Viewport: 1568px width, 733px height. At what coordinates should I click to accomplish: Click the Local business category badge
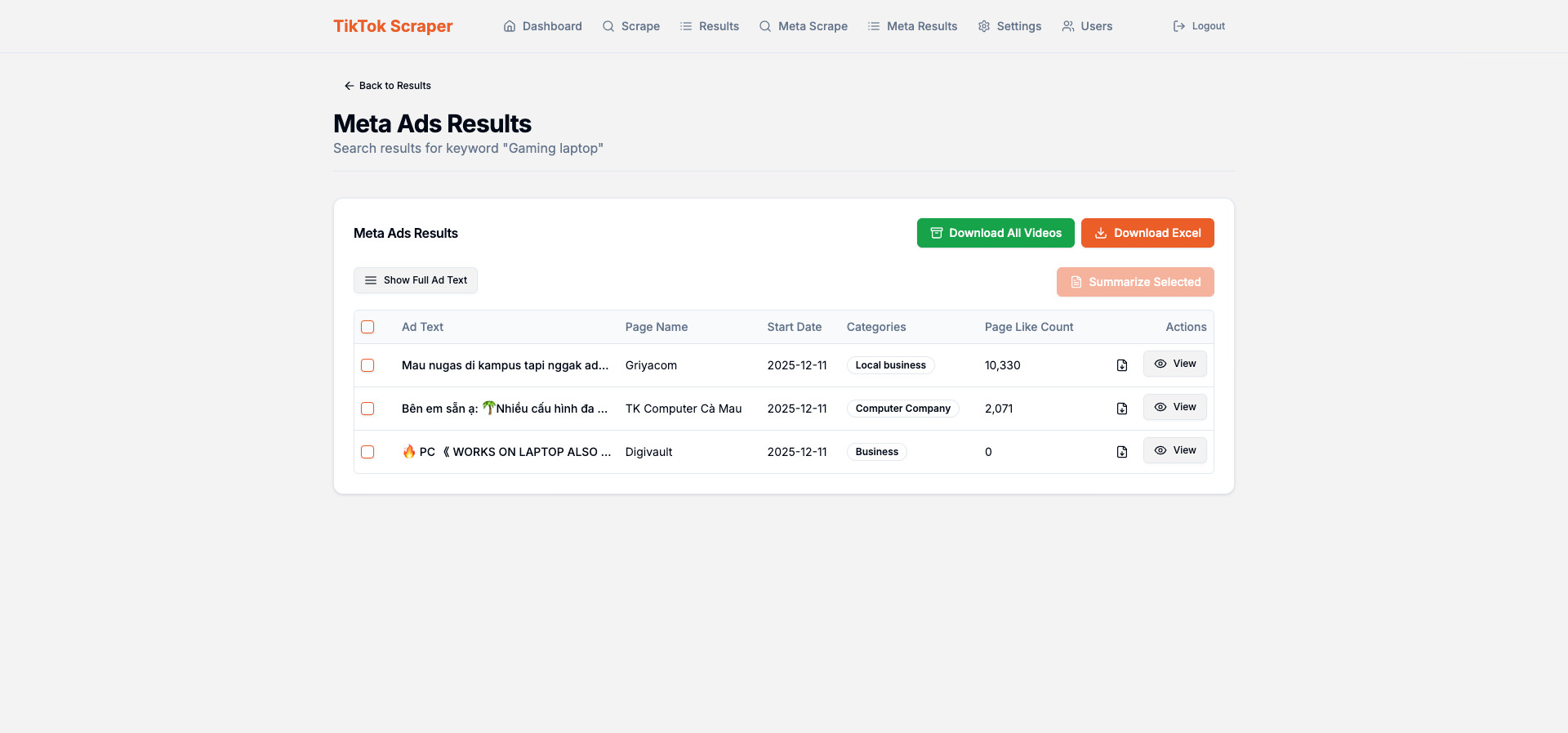pyautogui.click(x=890, y=365)
